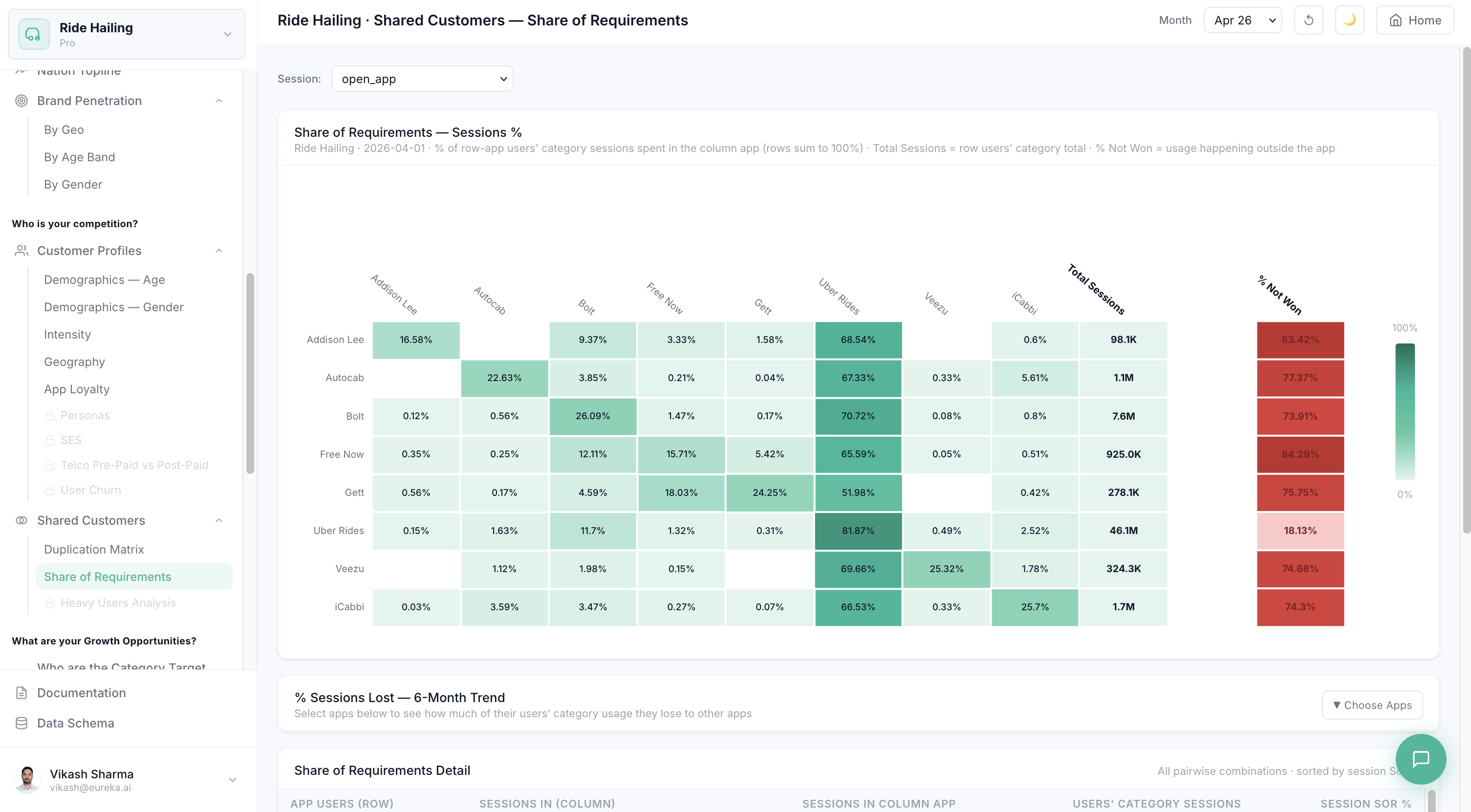The width and height of the screenshot is (1471, 812).
Task: Click the Uber Rides 81.87% heatmap cell
Action: pos(858,531)
